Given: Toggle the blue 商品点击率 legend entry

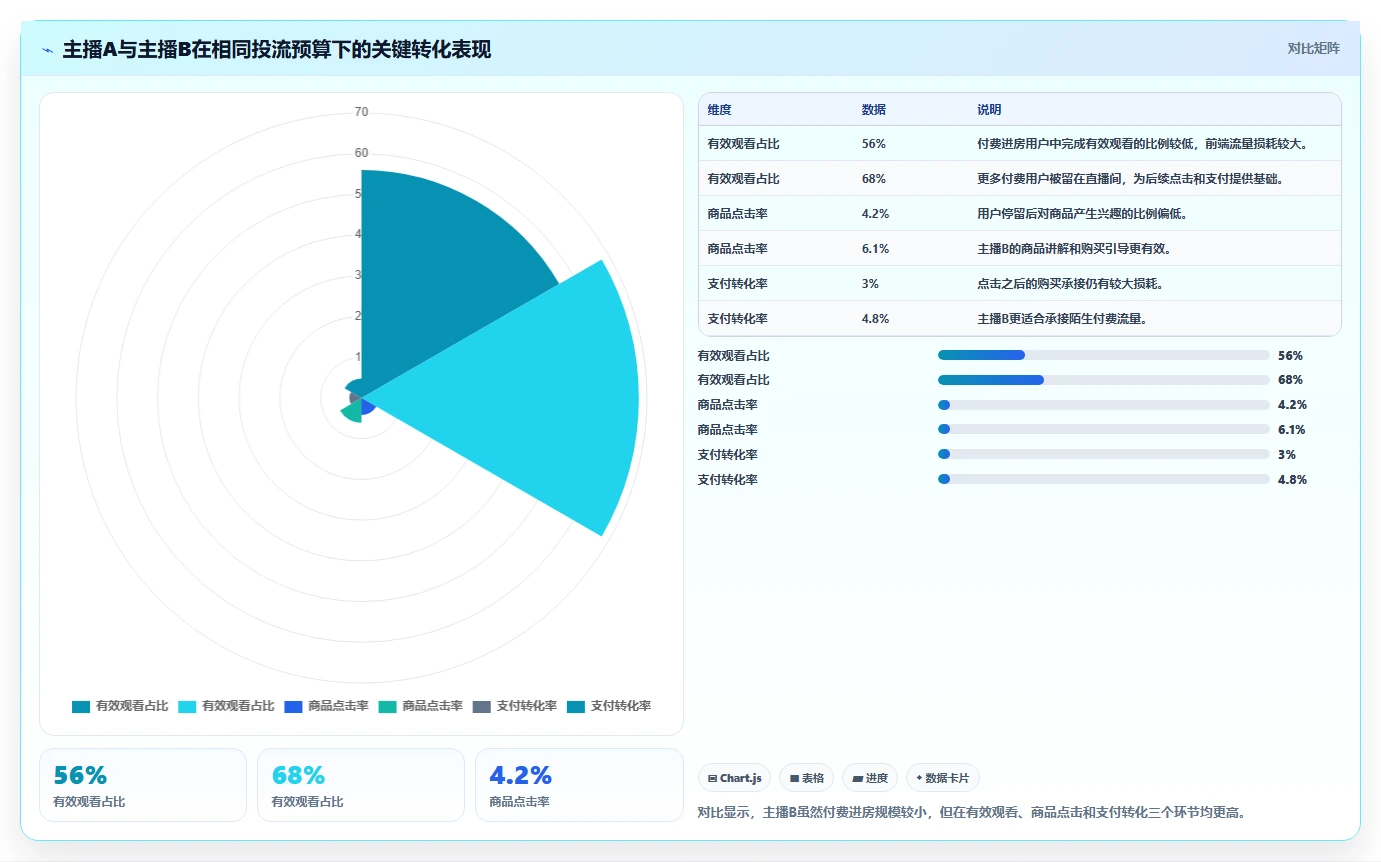Looking at the screenshot, I should coord(326,706).
